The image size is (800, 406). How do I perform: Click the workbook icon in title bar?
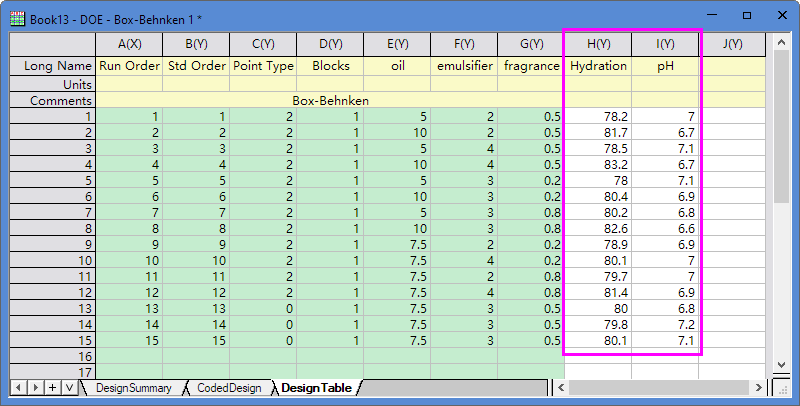17,19
